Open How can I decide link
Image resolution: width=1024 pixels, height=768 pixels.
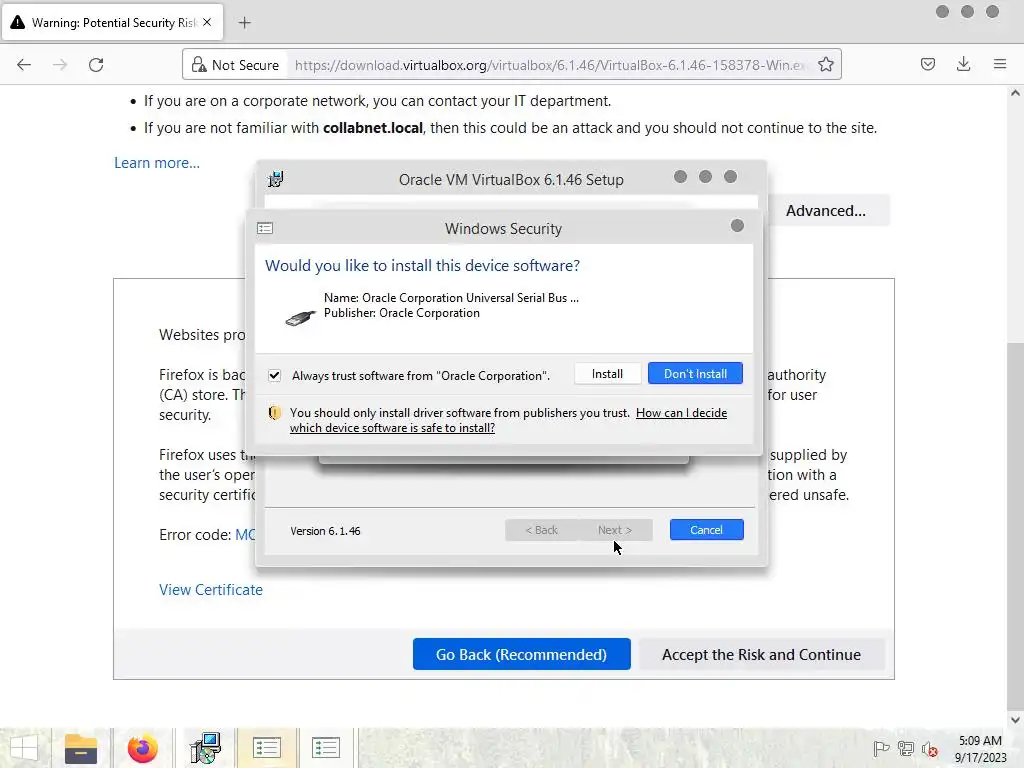click(x=681, y=413)
